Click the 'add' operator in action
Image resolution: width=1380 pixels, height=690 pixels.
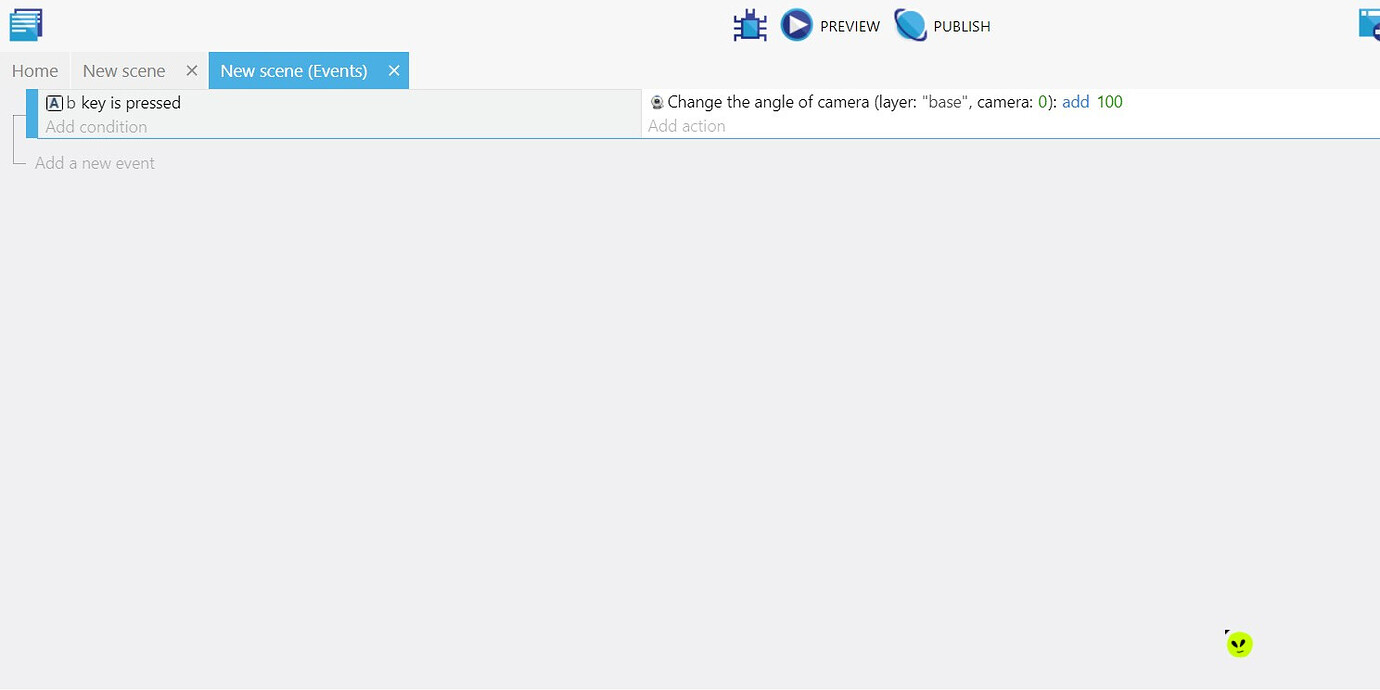[1076, 102]
